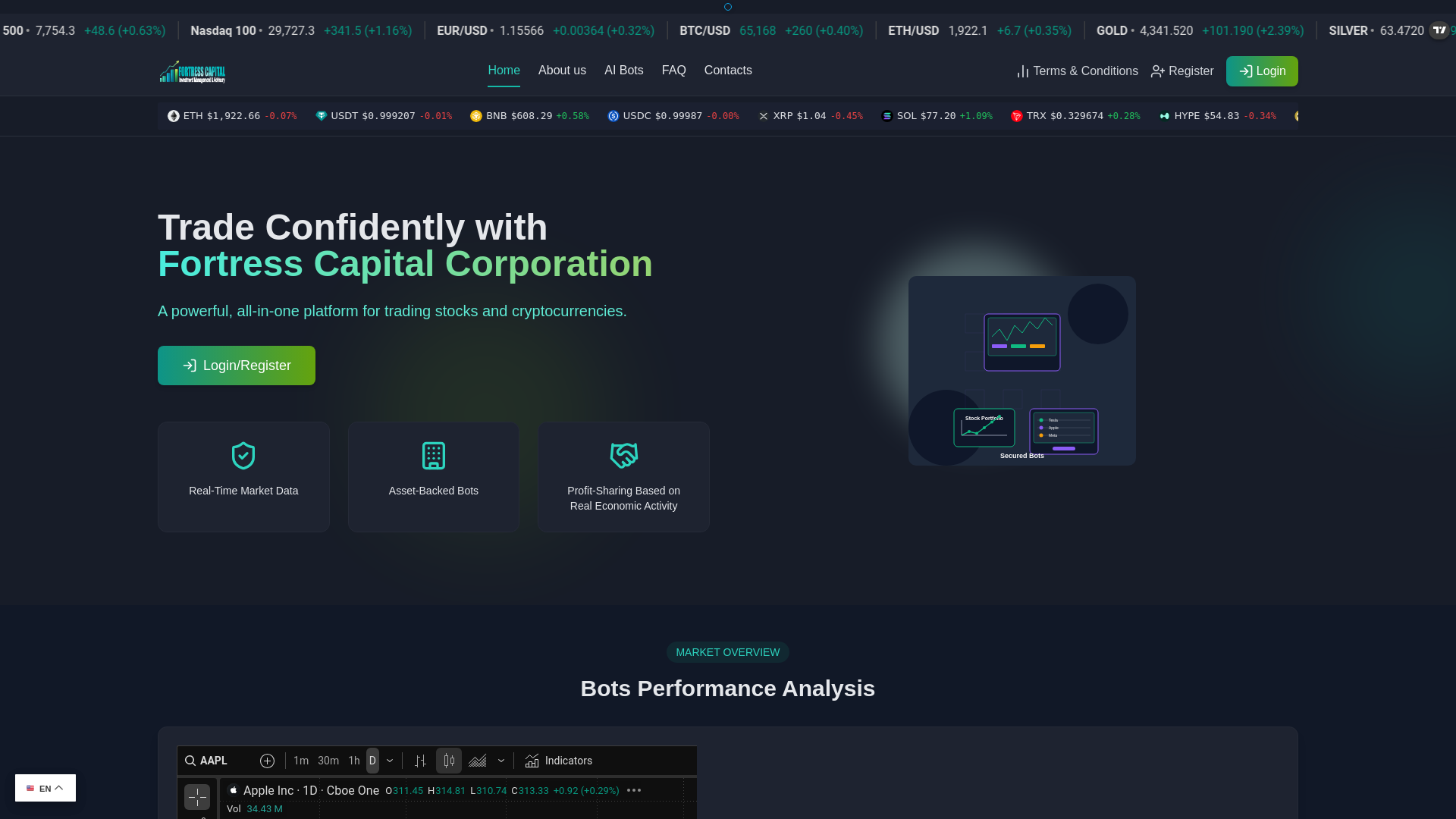The height and width of the screenshot is (819, 1456).
Task: Click the Login/Register hero button
Action: pyautogui.click(x=237, y=366)
